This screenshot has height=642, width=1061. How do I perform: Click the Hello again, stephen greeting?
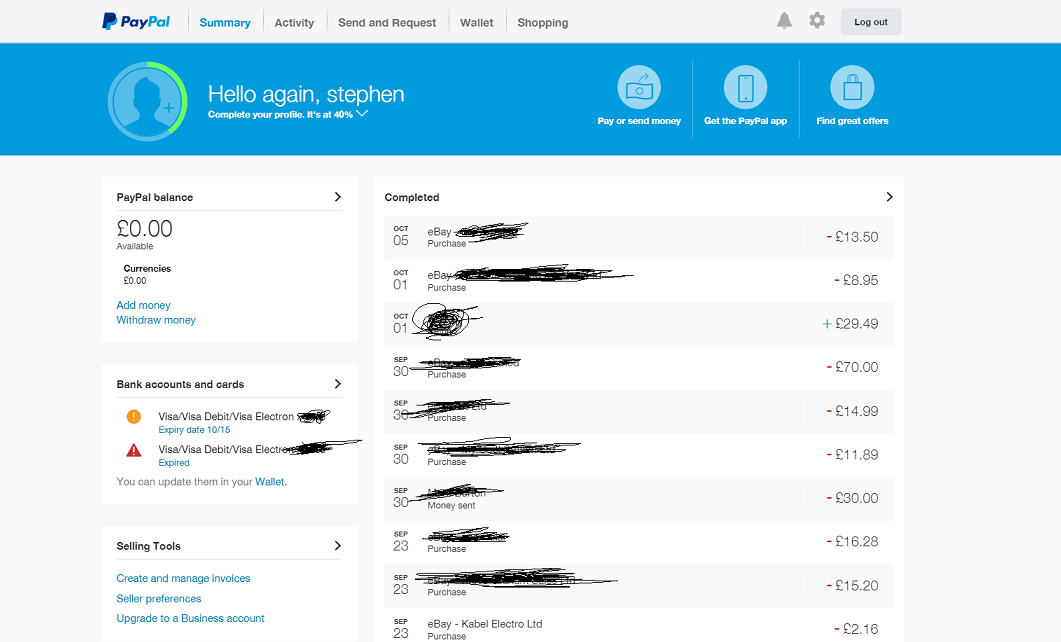[x=306, y=94]
